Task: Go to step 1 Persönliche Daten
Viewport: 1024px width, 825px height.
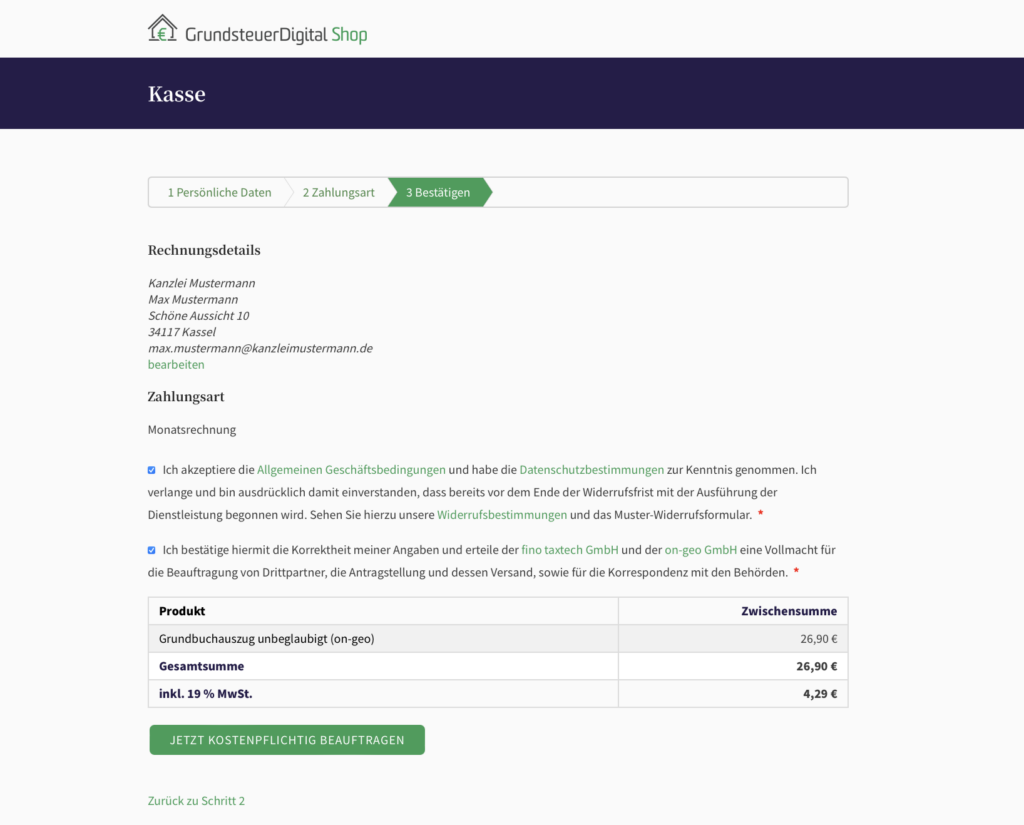Action: point(219,193)
